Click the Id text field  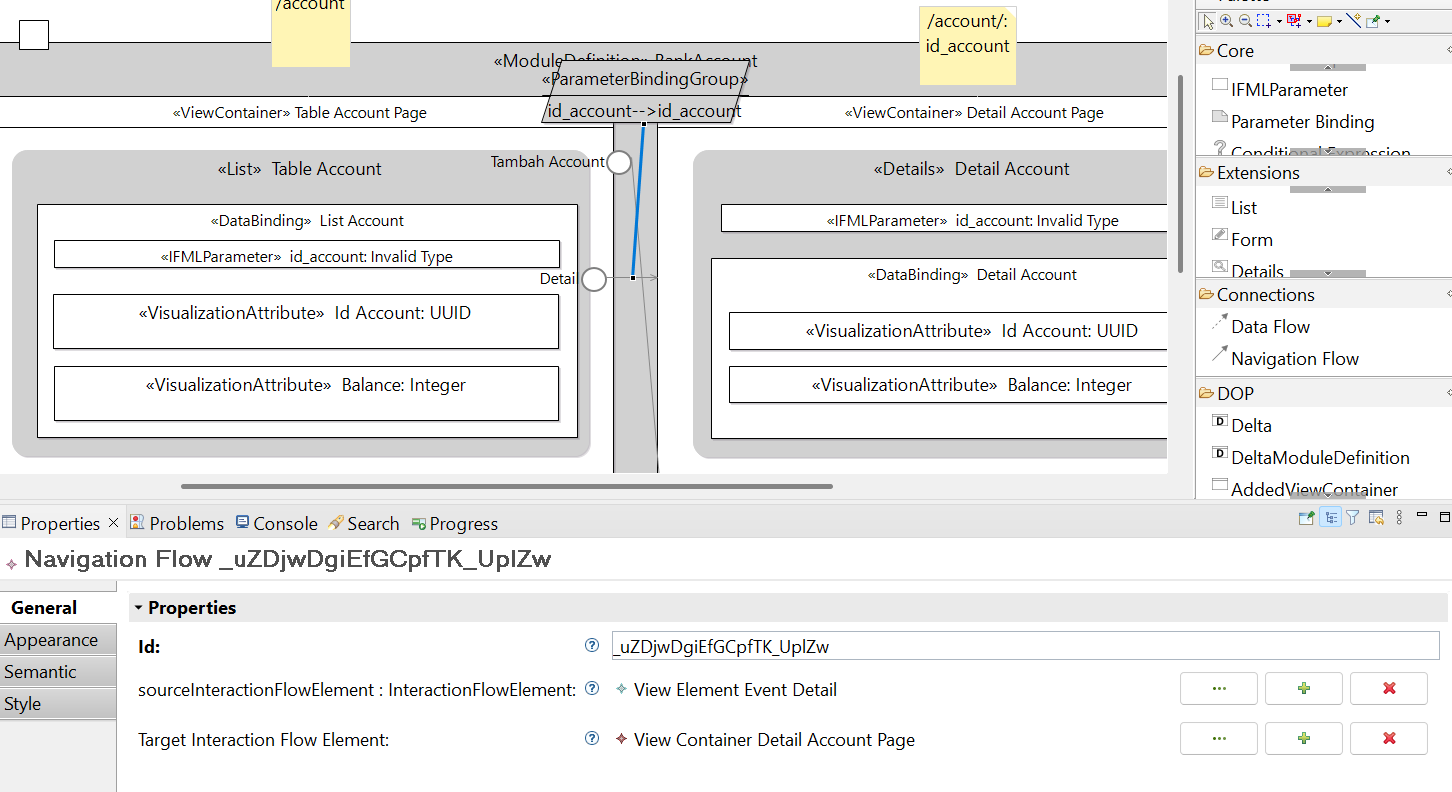click(1025, 646)
